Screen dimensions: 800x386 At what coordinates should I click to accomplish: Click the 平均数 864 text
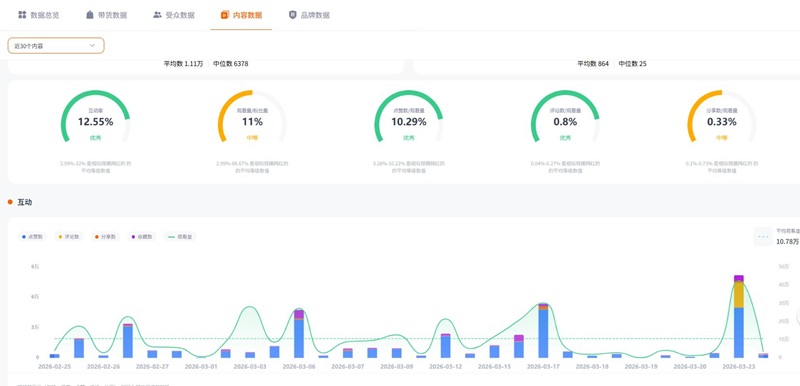(593, 64)
